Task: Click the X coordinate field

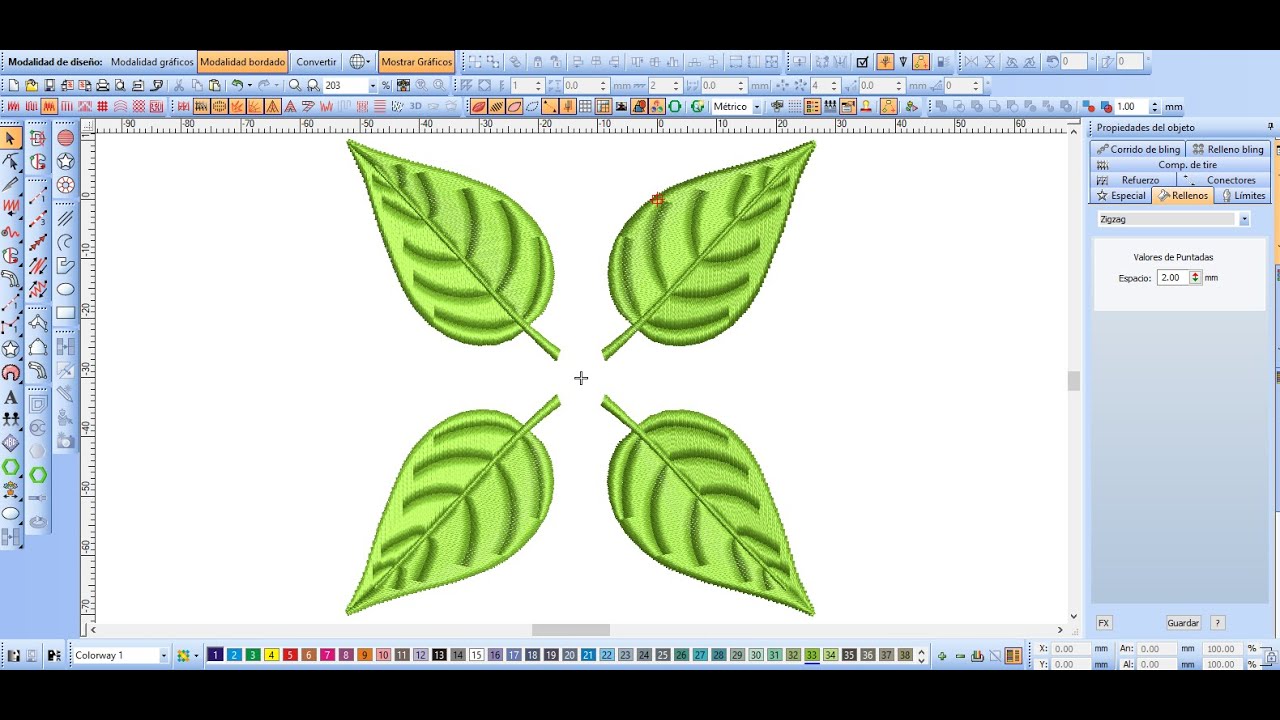Action: point(1070,649)
